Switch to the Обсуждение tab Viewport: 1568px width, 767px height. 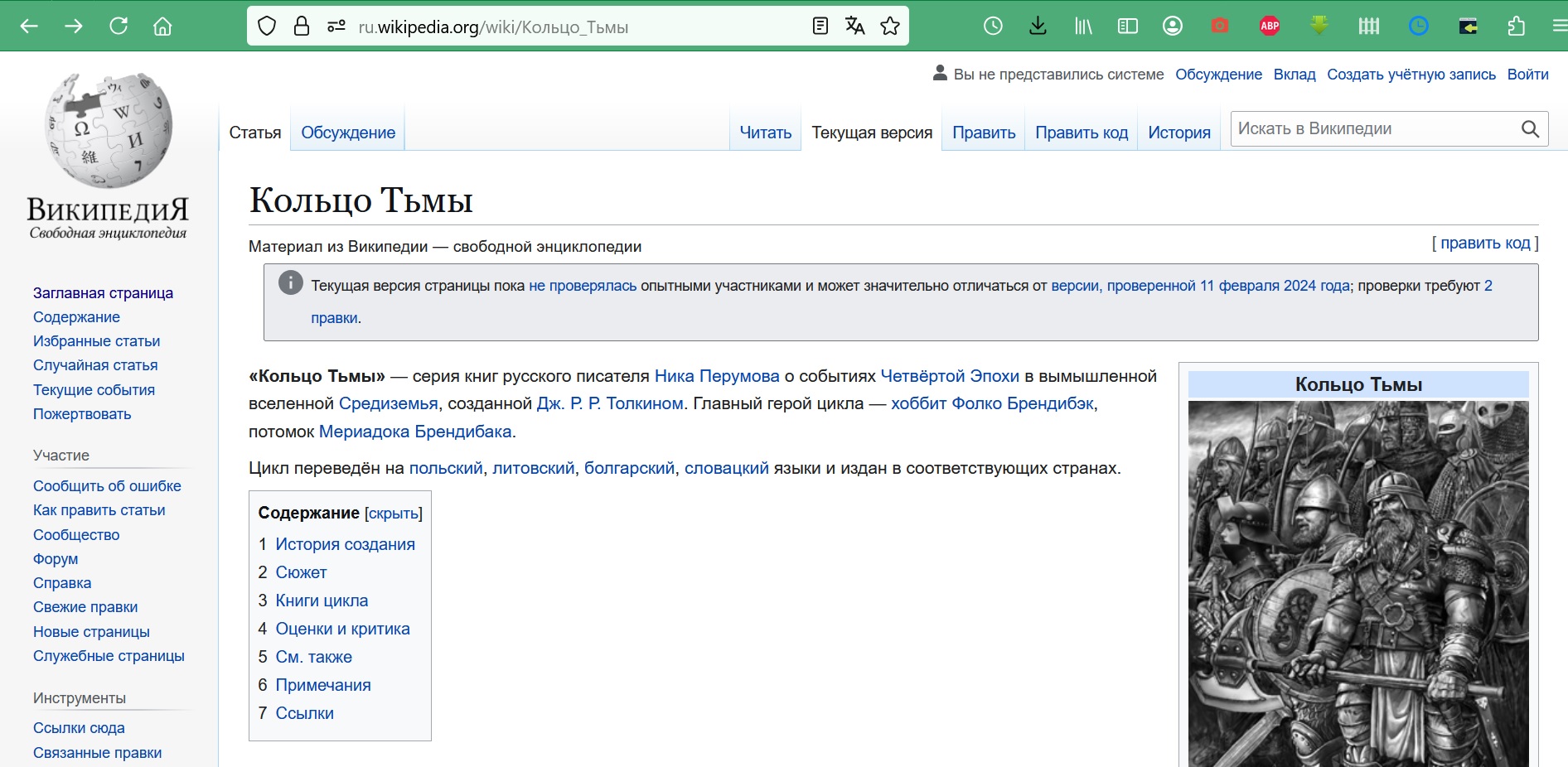[x=348, y=133]
